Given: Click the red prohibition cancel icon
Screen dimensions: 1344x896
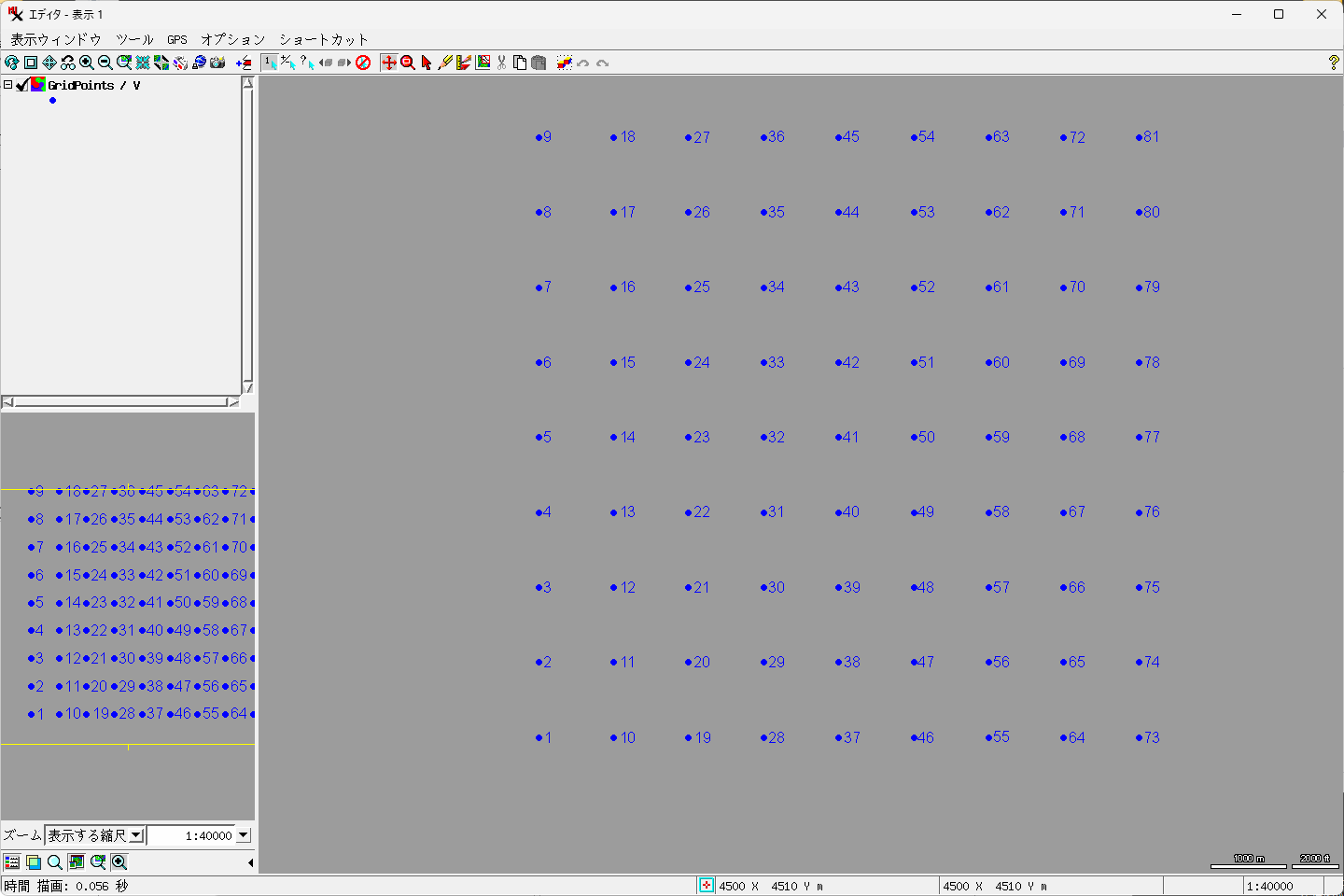Looking at the screenshot, I should click(x=363, y=63).
